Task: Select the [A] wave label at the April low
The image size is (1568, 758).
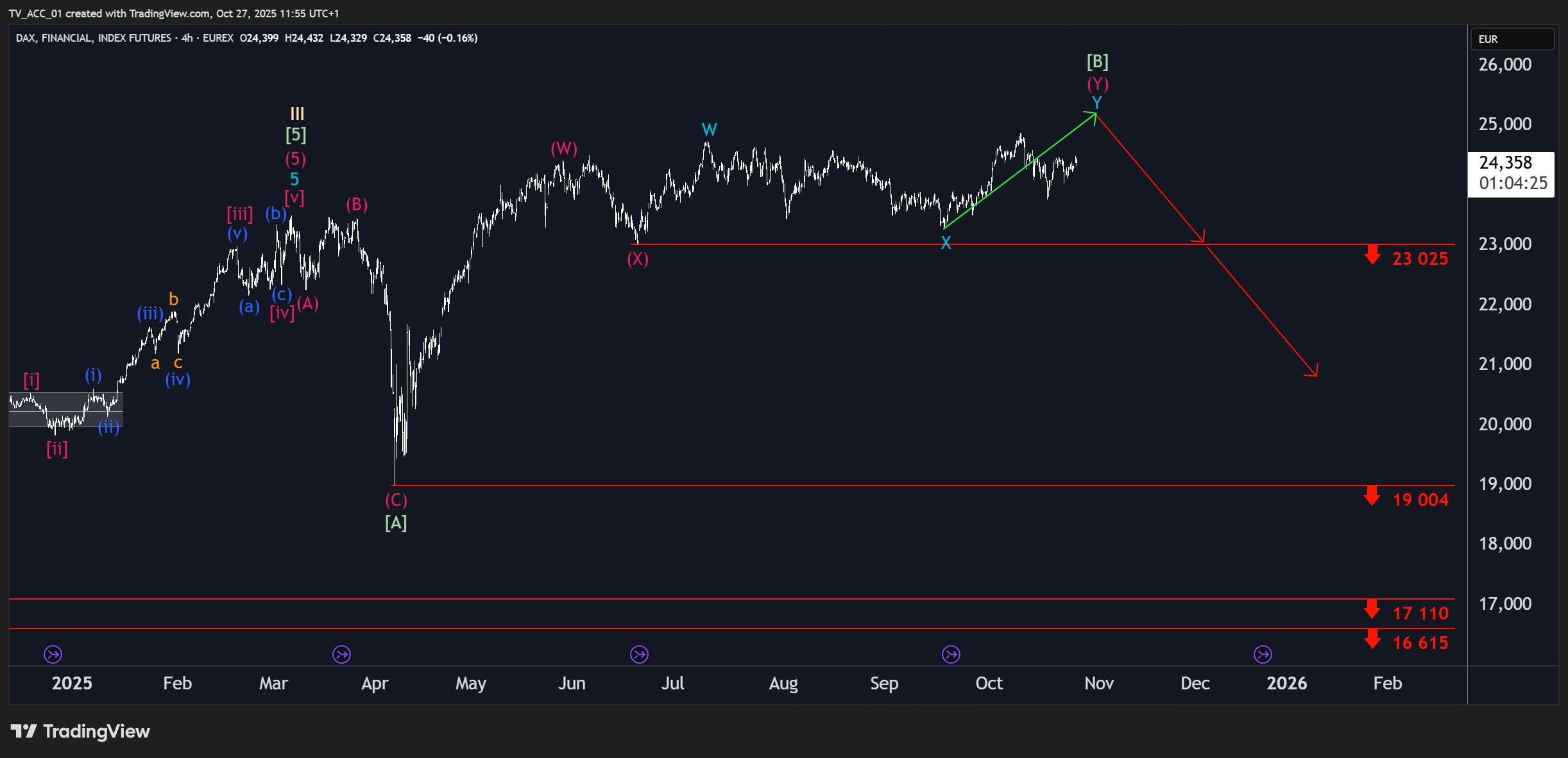Action: pyautogui.click(x=396, y=523)
